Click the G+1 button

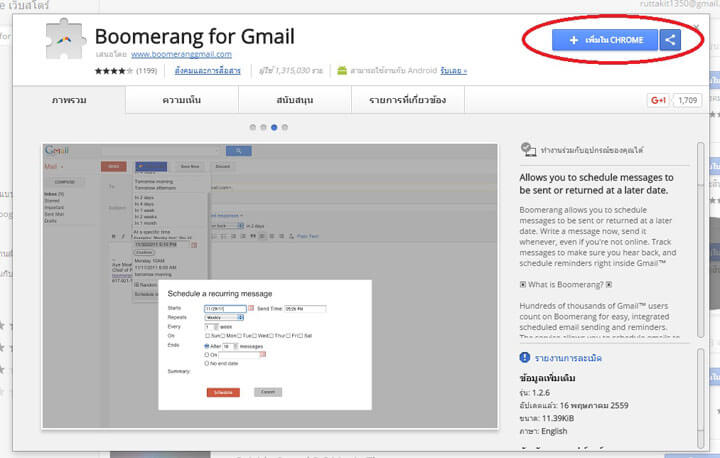click(x=658, y=100)
